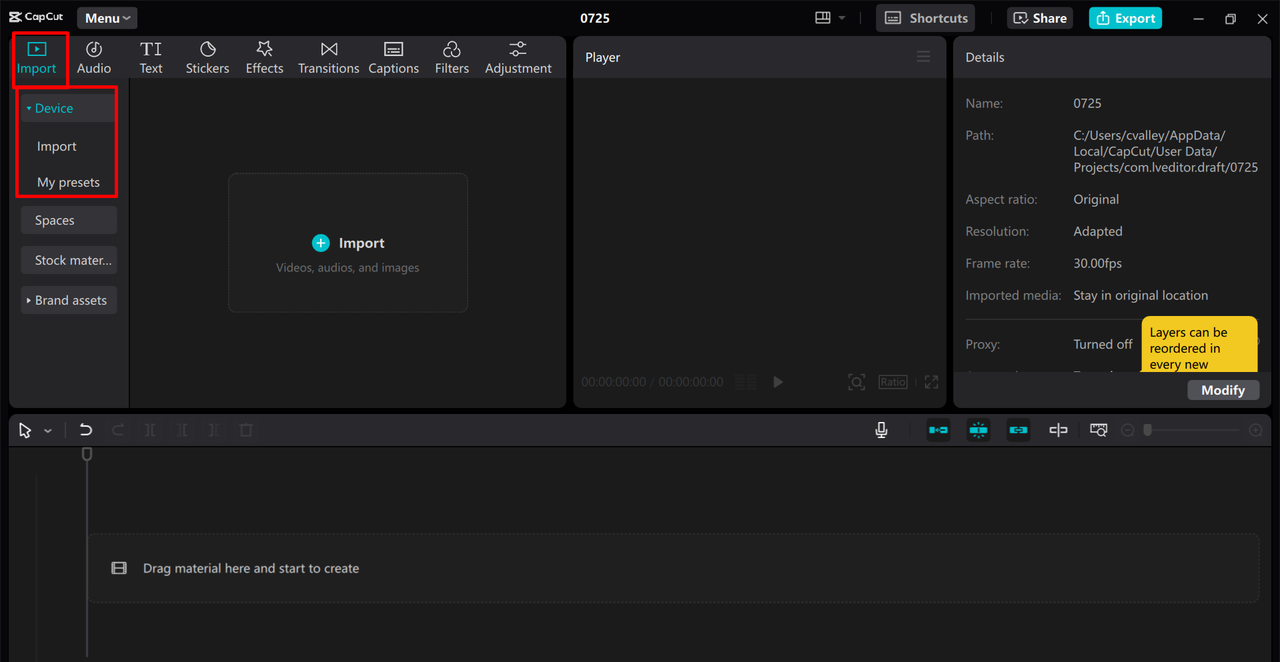This screenshot has width=1280, height=662.
Task: Open the Ratio selector in Player
Action: 893,382
